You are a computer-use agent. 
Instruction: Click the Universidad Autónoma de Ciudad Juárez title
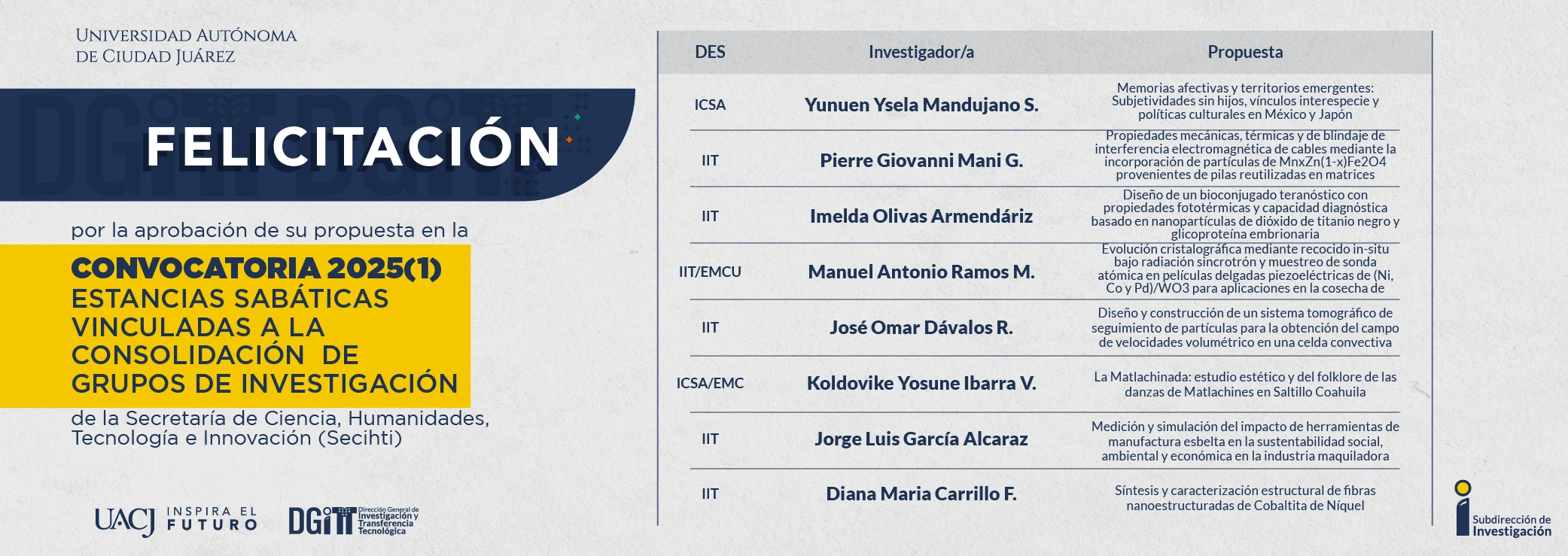(x=186, y=46)
